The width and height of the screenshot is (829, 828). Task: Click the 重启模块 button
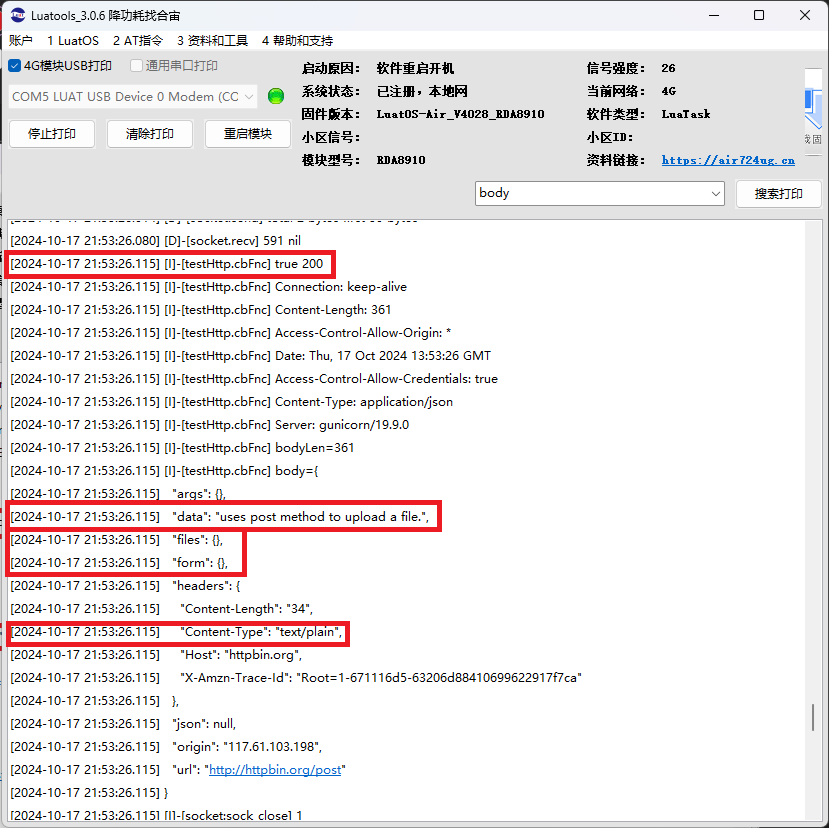pyautogui.click(x=247, y=134)
